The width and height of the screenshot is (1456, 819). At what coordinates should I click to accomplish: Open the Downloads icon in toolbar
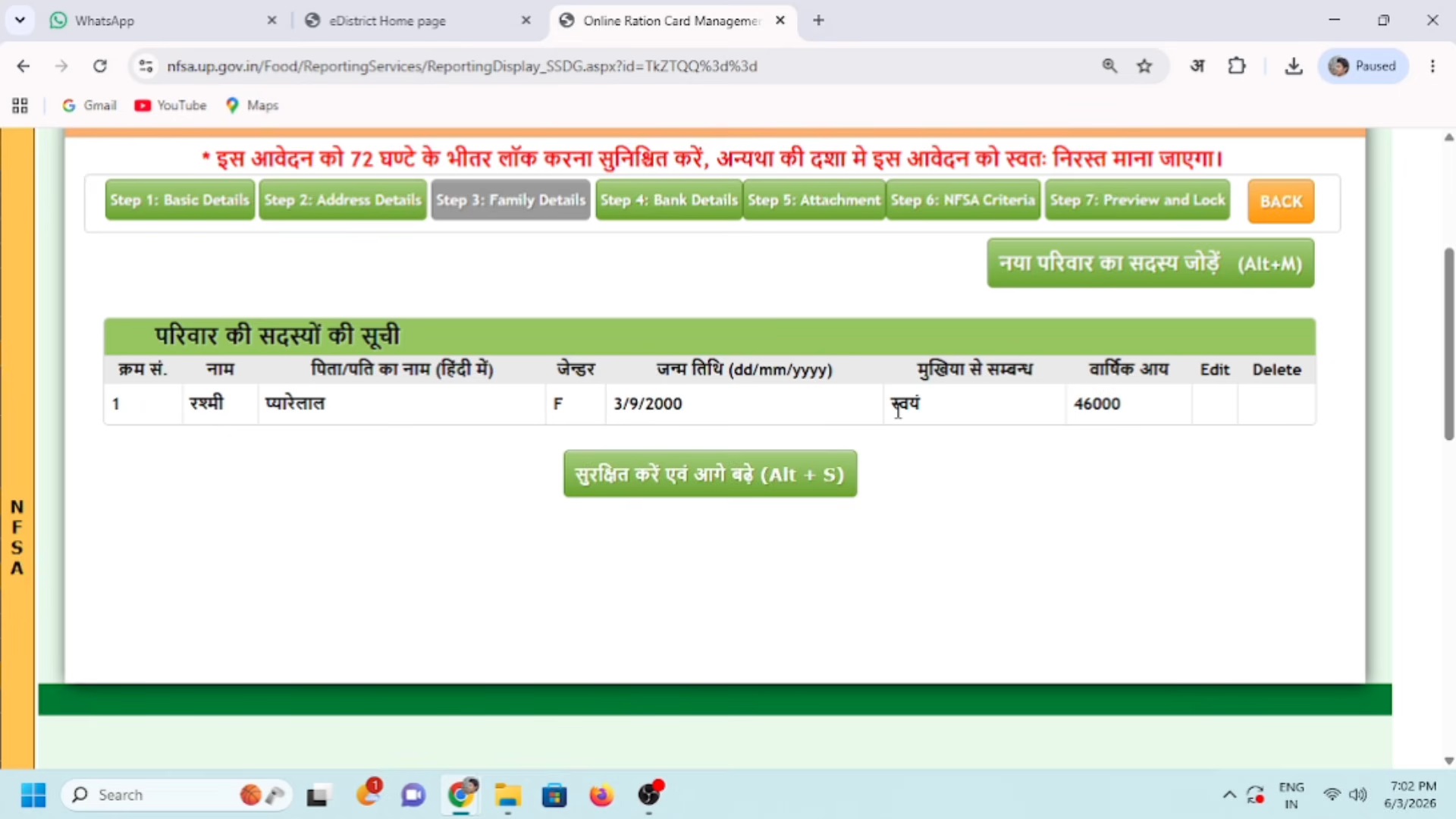(1294, 66)
